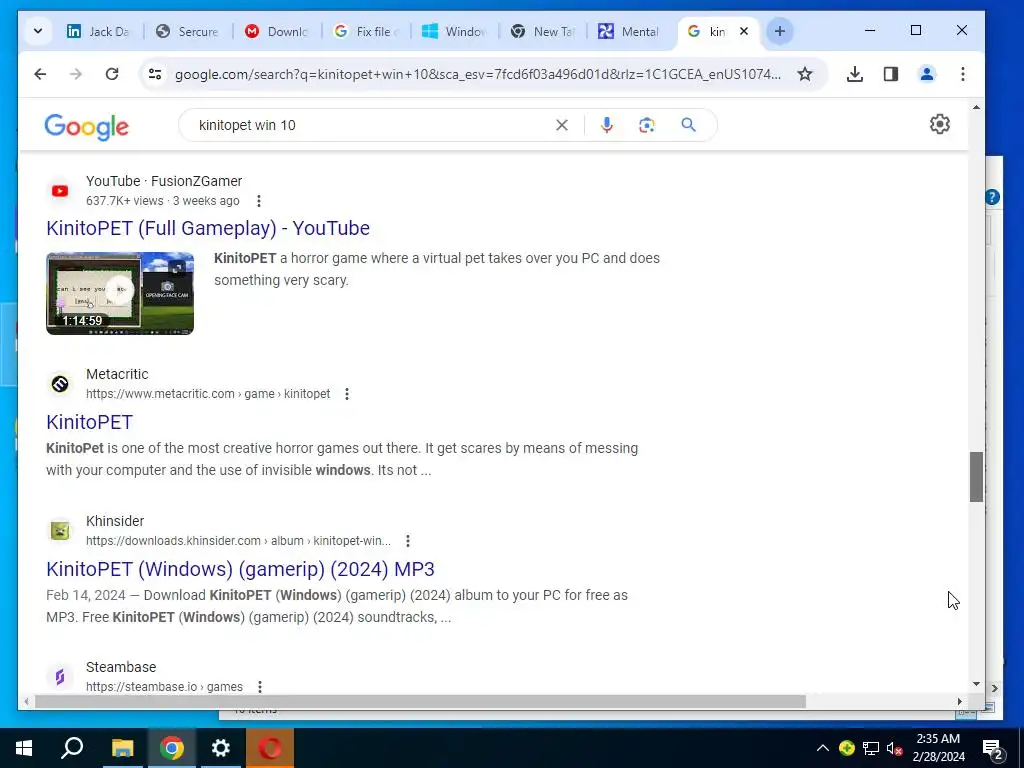Click the scrollbar up arrow
Screen dimensions: 1024x768
(976, 107)
